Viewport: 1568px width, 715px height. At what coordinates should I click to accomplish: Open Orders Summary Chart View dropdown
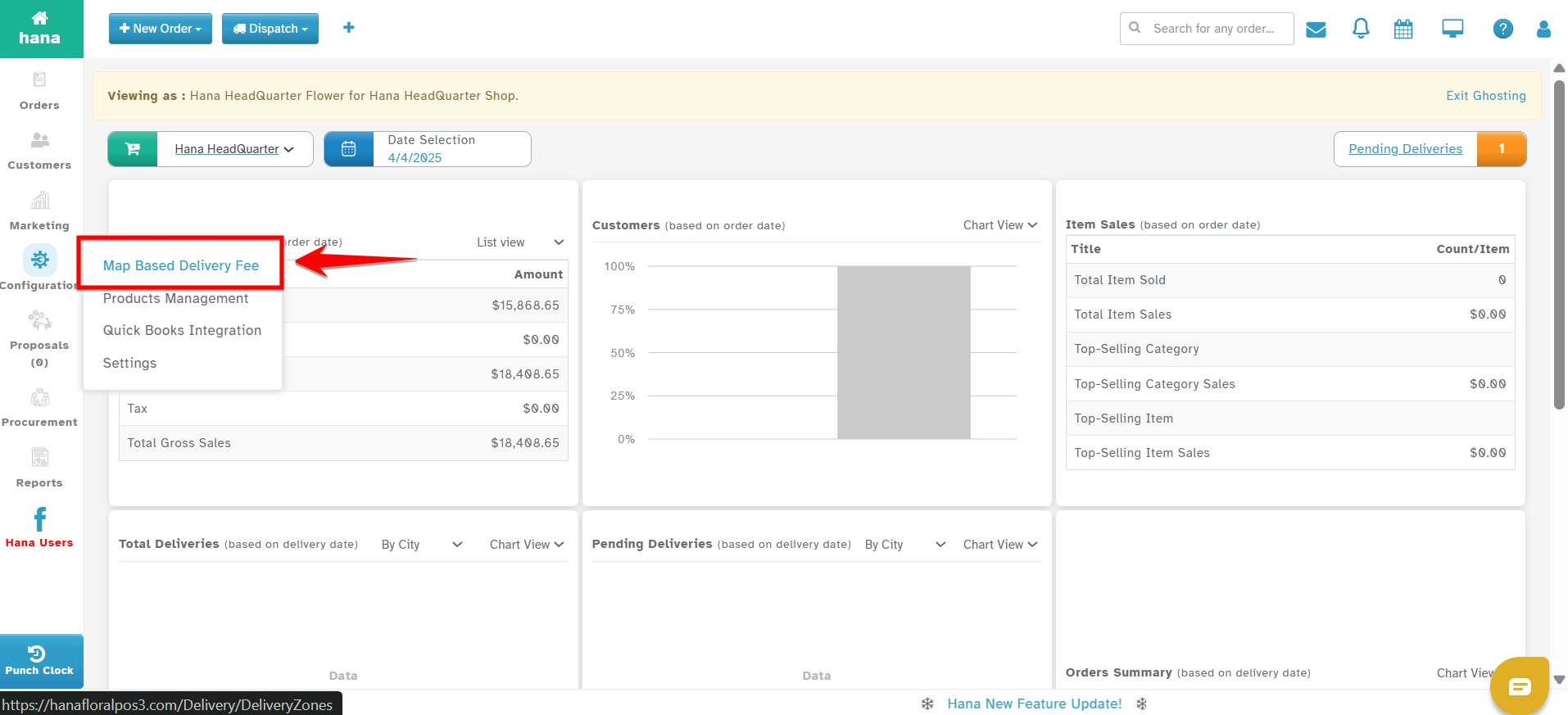[x=1465, y=673]
